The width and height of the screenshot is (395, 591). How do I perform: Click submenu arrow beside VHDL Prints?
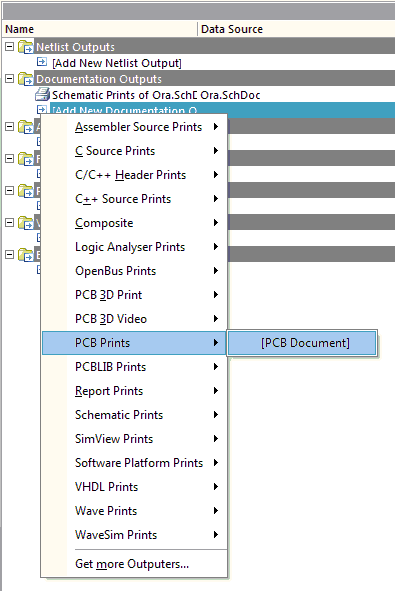tap(216, 487)
